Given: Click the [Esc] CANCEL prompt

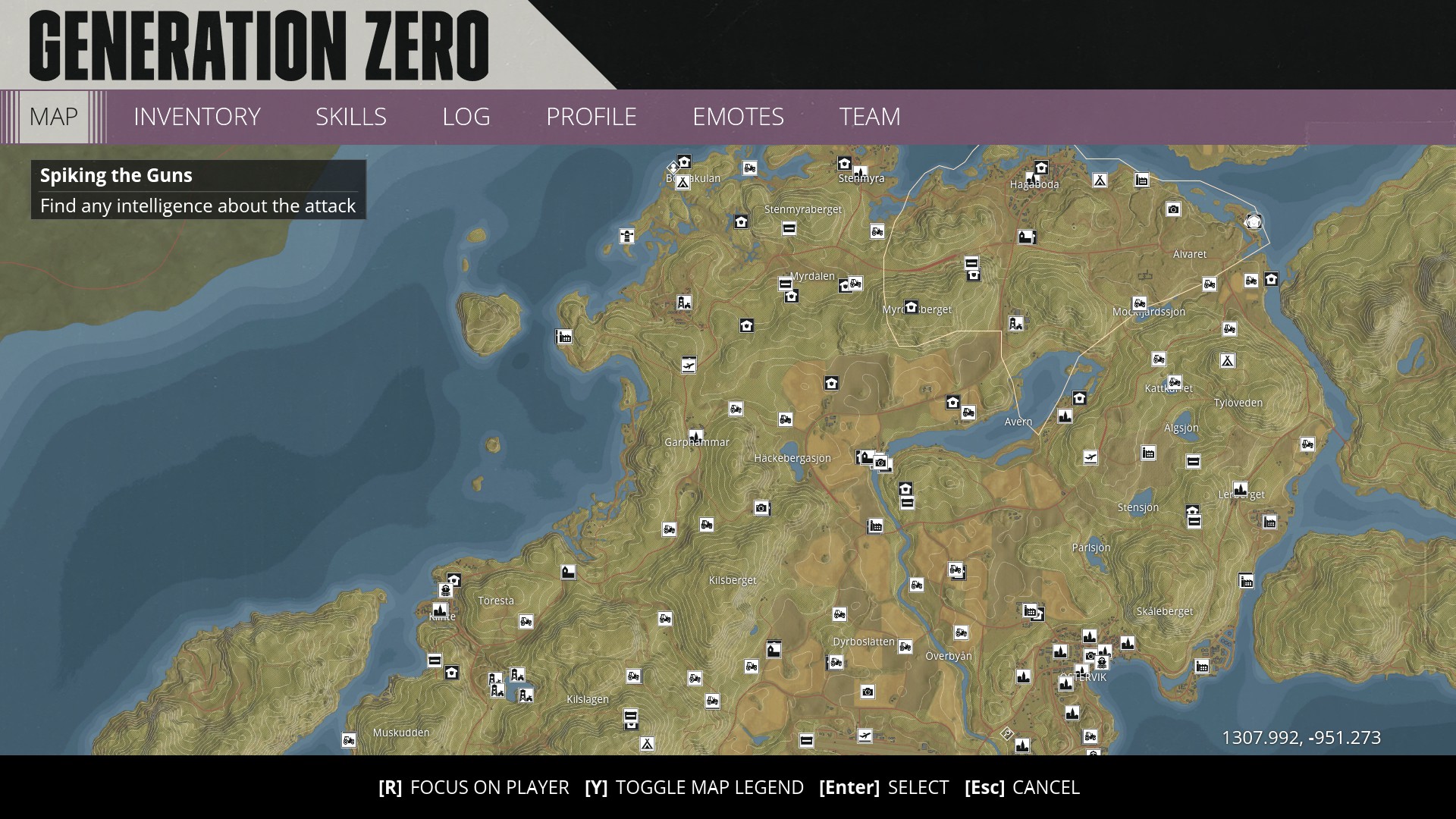Looking at the screenshot, I should click(1022, 787).
